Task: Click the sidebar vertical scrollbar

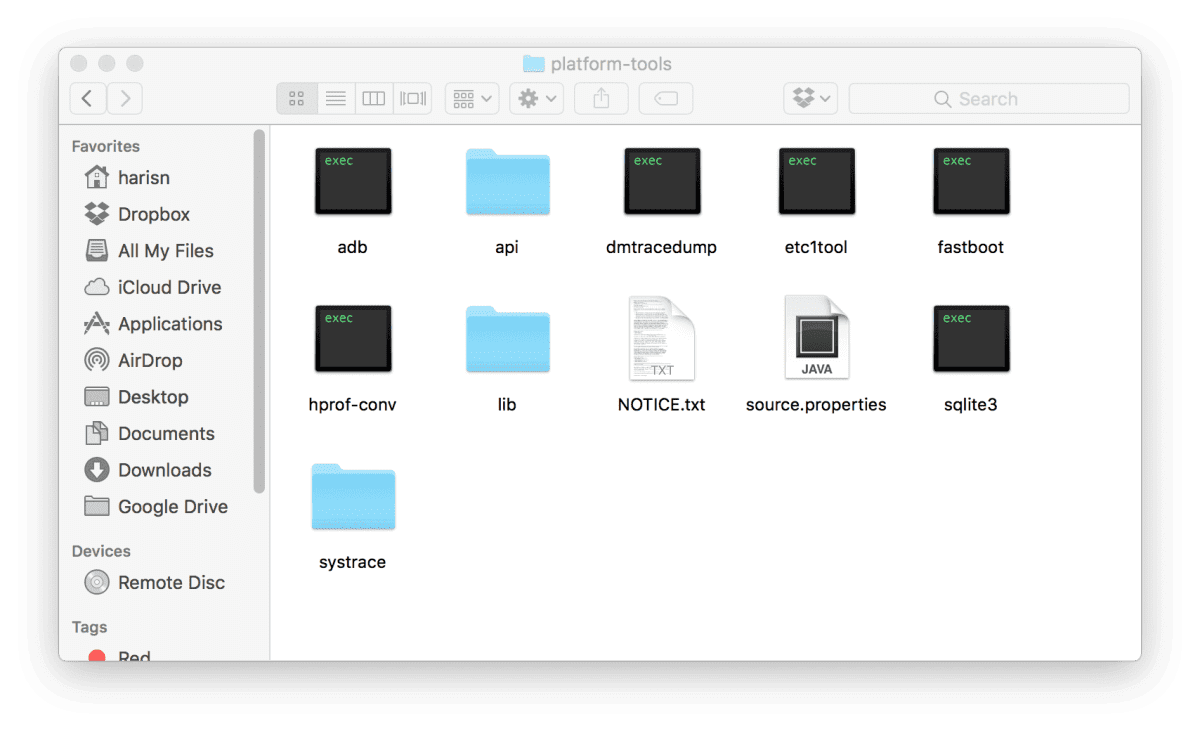Action: (x=260, y=311)
